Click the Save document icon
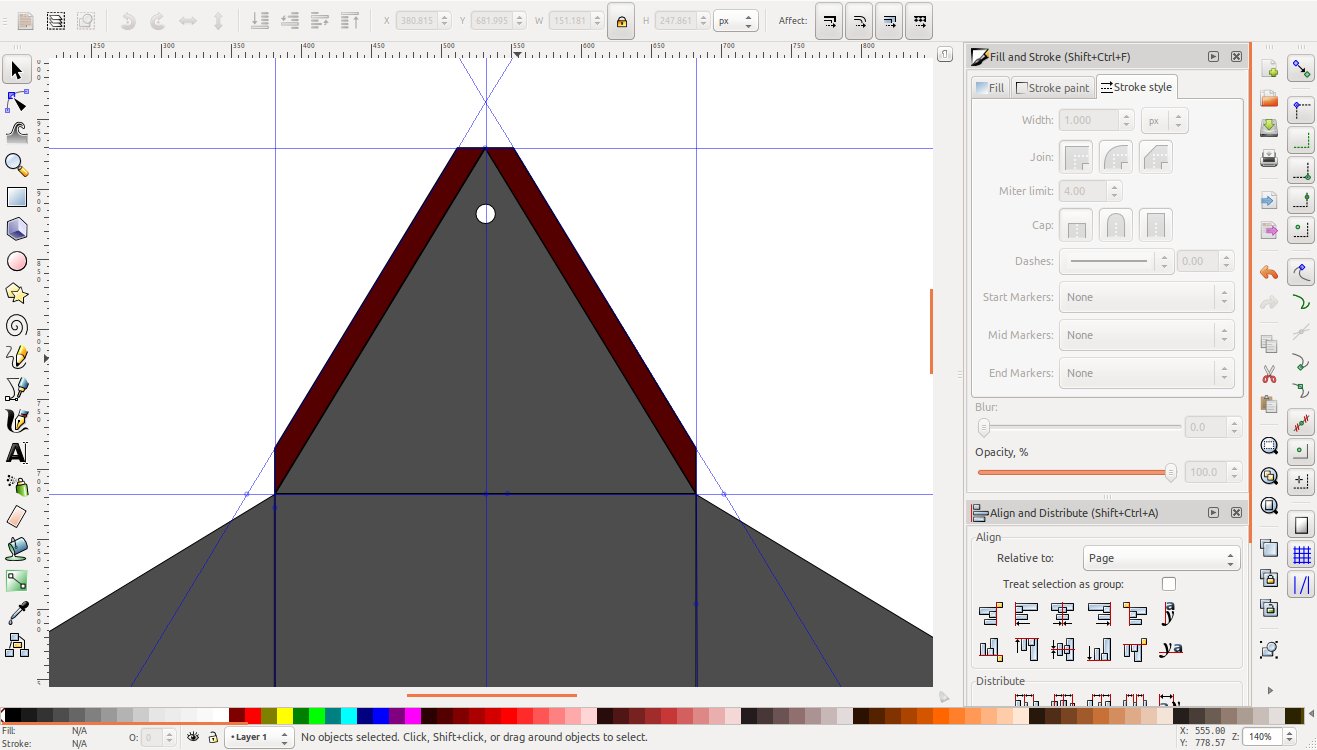1317x750 pixels. click(1269, 128)
